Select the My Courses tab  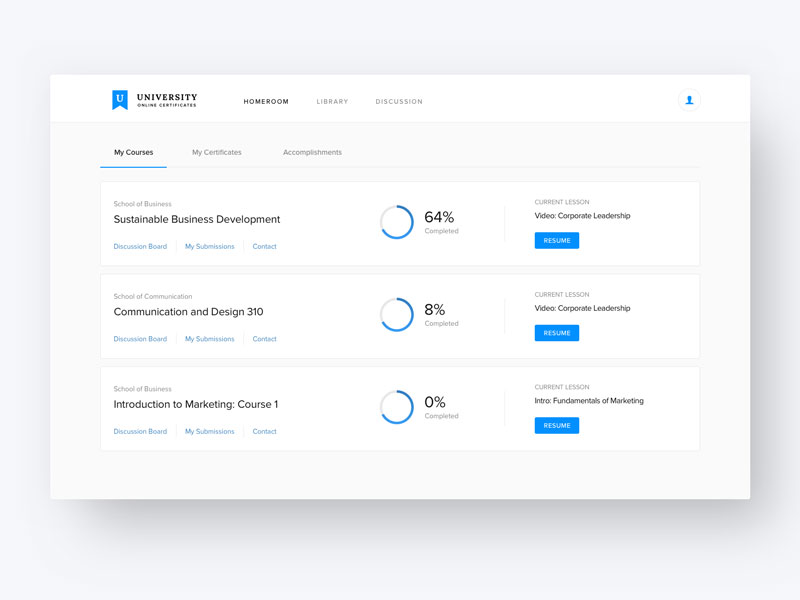pos(134,152)
